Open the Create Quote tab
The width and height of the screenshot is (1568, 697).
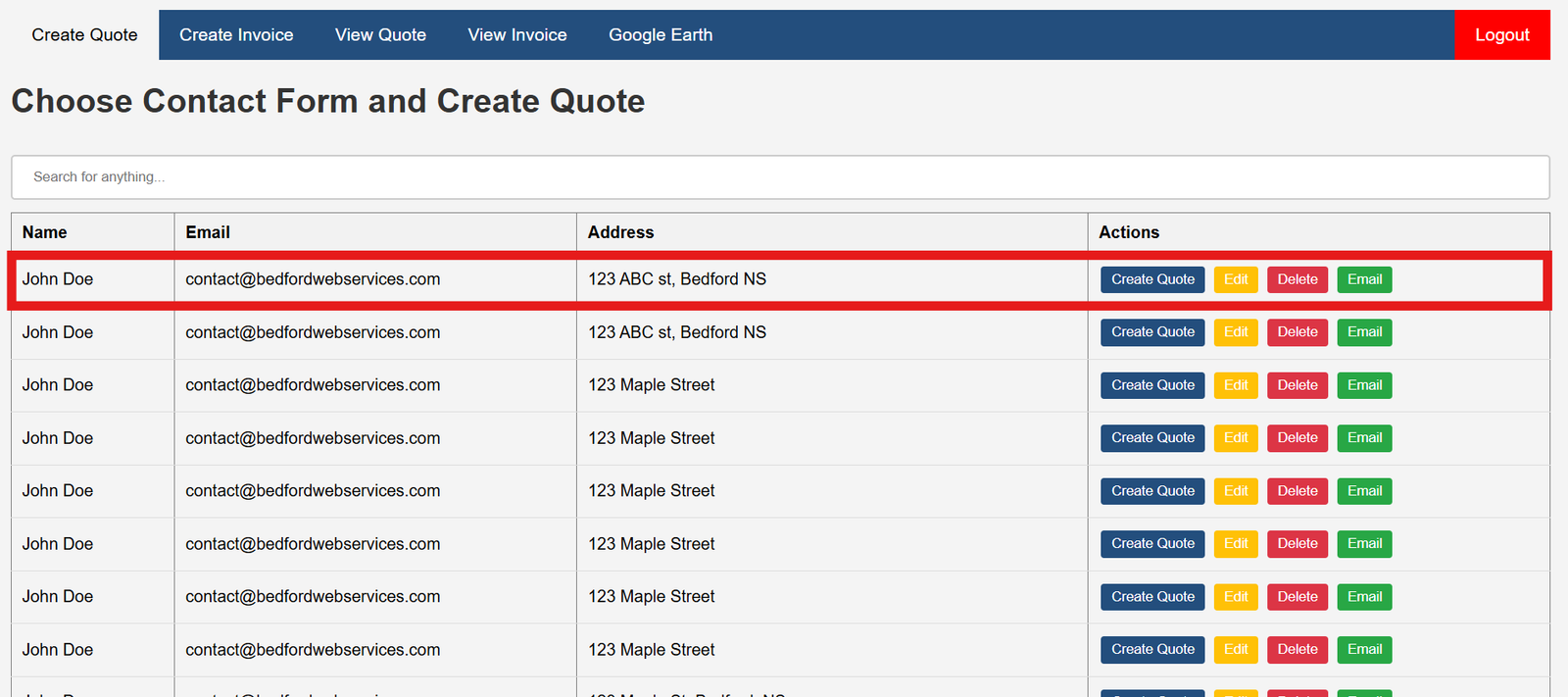(84, 35)
